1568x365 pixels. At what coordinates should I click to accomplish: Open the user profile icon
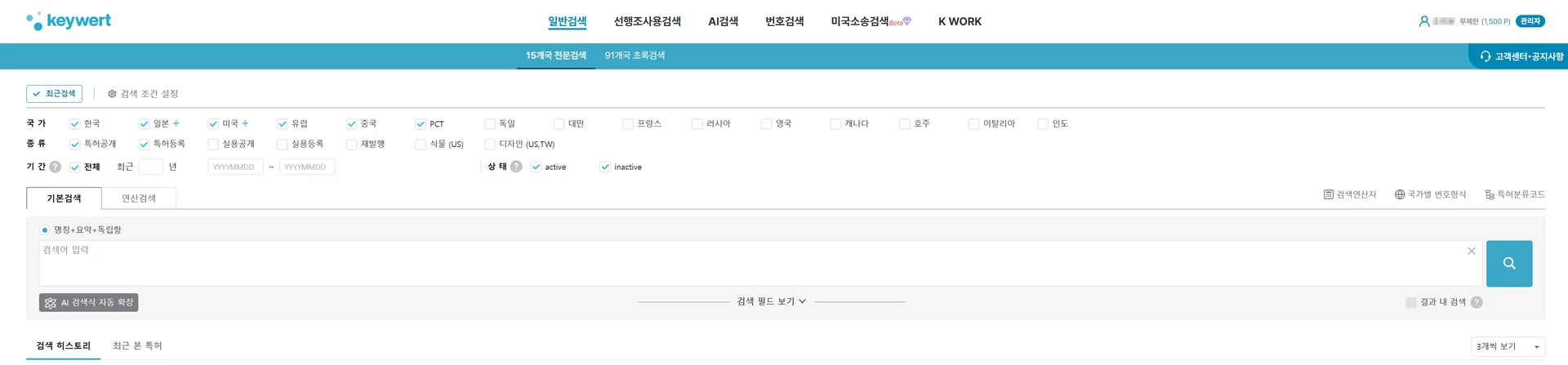pos(1424,21)
